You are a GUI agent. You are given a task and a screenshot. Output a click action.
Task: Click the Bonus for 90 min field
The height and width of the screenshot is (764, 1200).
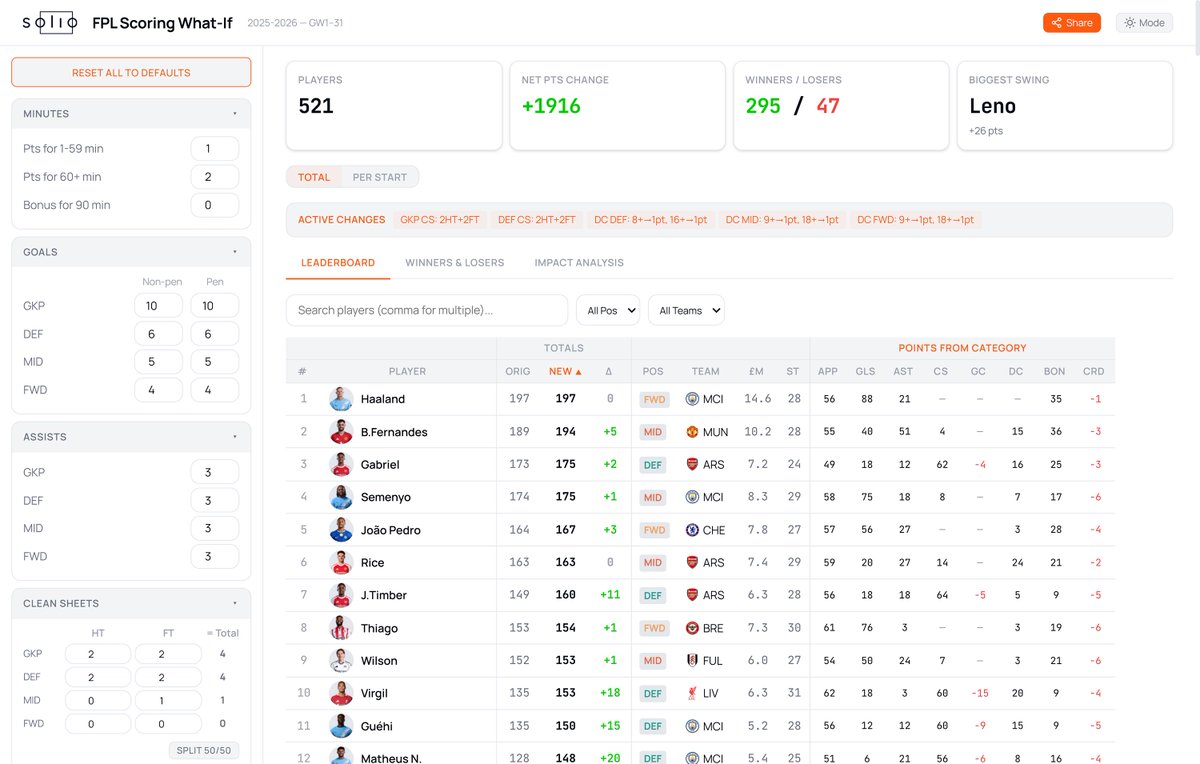click(x=215, y=205)
